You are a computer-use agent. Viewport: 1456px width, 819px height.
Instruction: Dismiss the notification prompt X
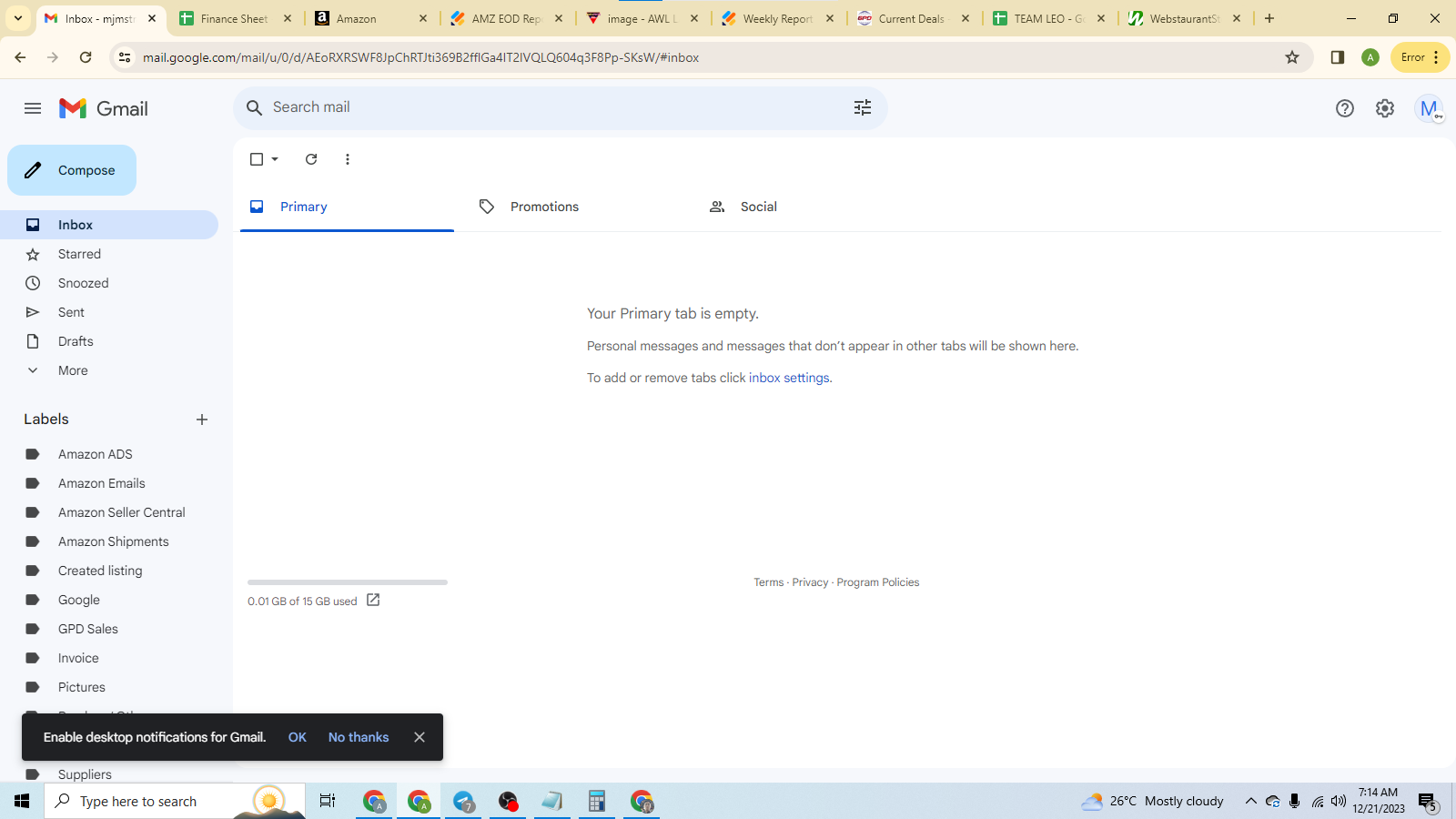click(x=420, y=737)
